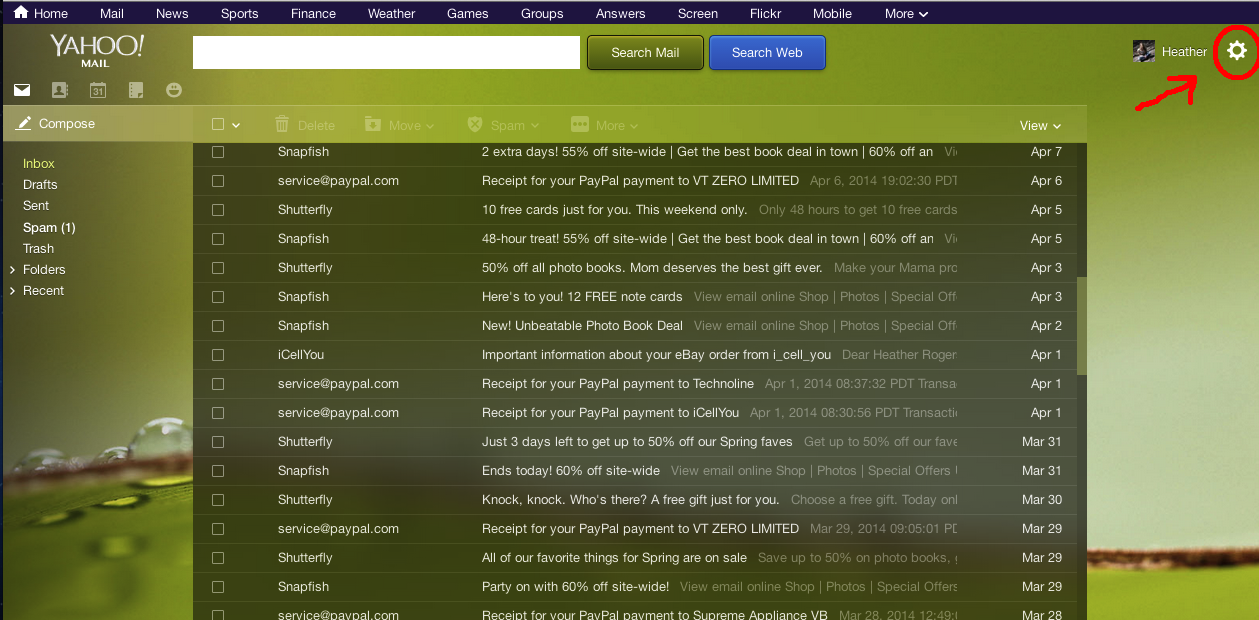Check the iCellYou eBay order email
This screenshot has width=1259, height=620.
pyautogui.click(x=218, y=355)
